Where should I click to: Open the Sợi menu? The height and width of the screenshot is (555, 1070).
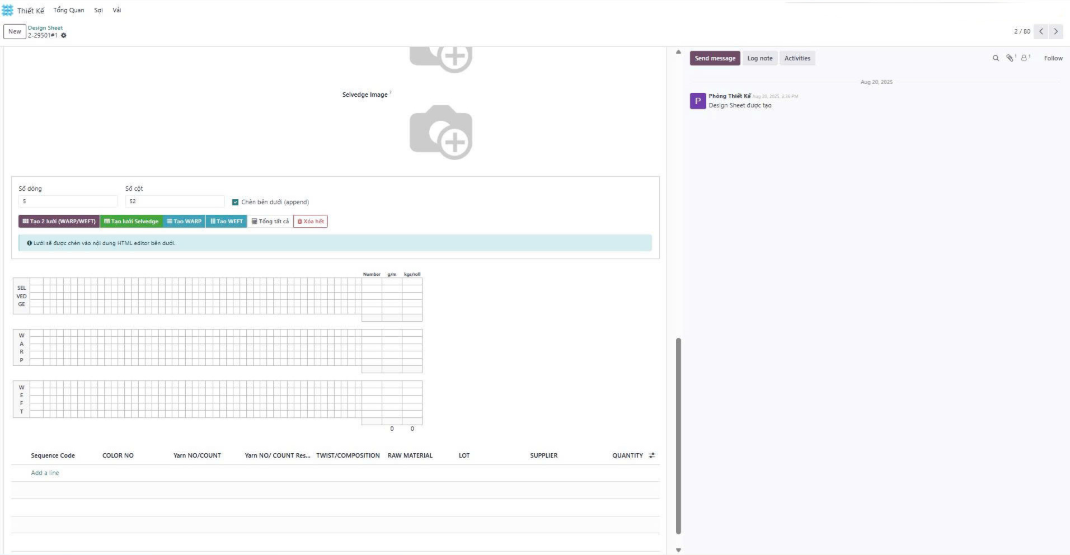tap(98, 10)
